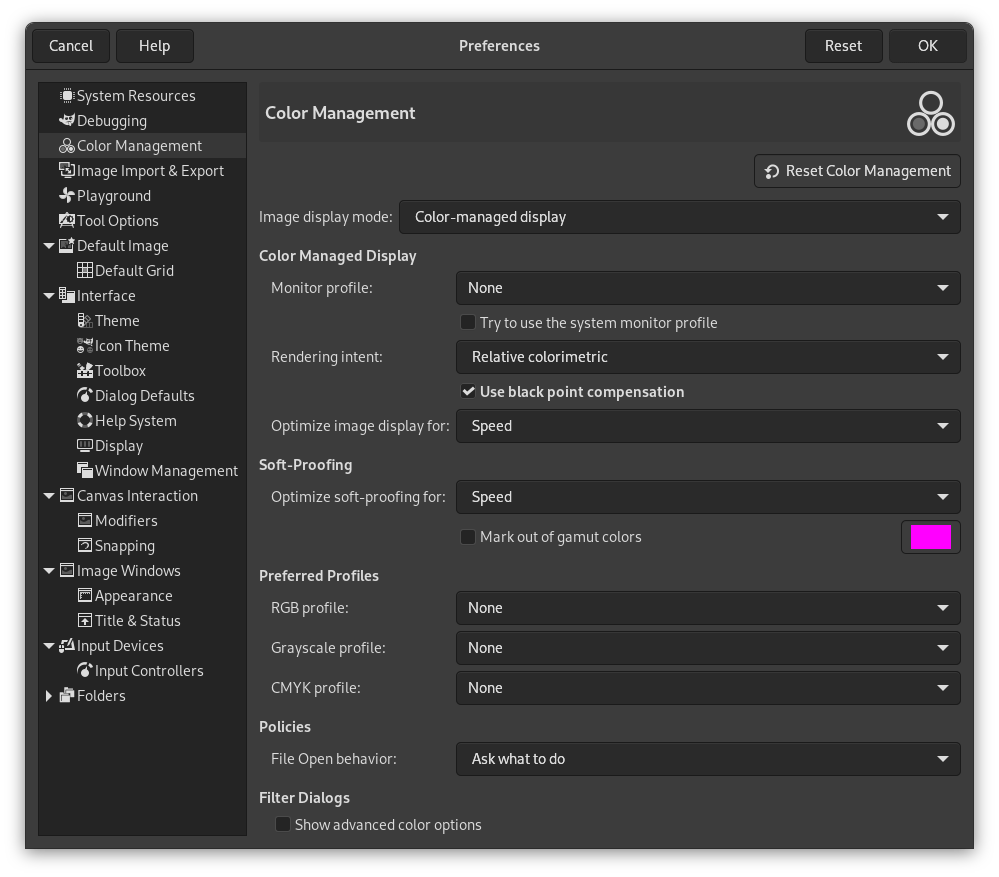The height and width of the screenshot is (877, 999).
Task: Click the Playground pinwheel icon
Action: click(67, 196)
